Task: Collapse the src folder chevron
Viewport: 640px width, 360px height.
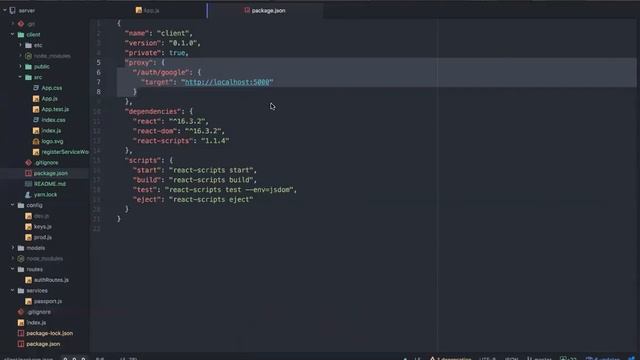Action: (20, 77)
